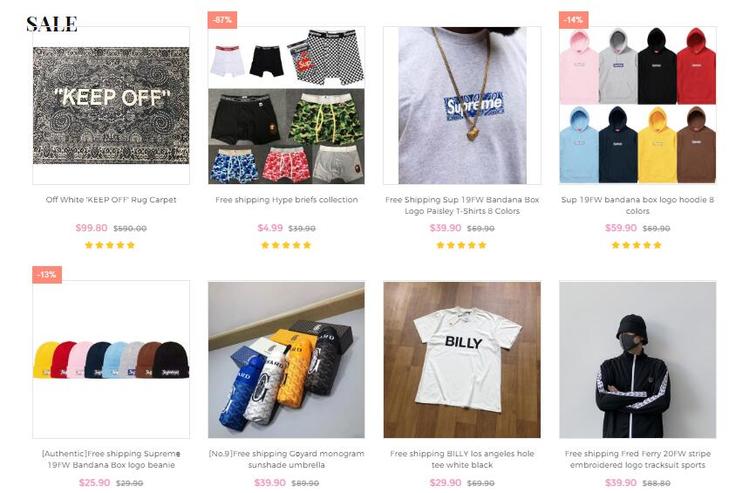This screenshot has height=493, width=756.
Task: Open Sup 19FW bandana box logo hoodie link
Action: [637, 205]
